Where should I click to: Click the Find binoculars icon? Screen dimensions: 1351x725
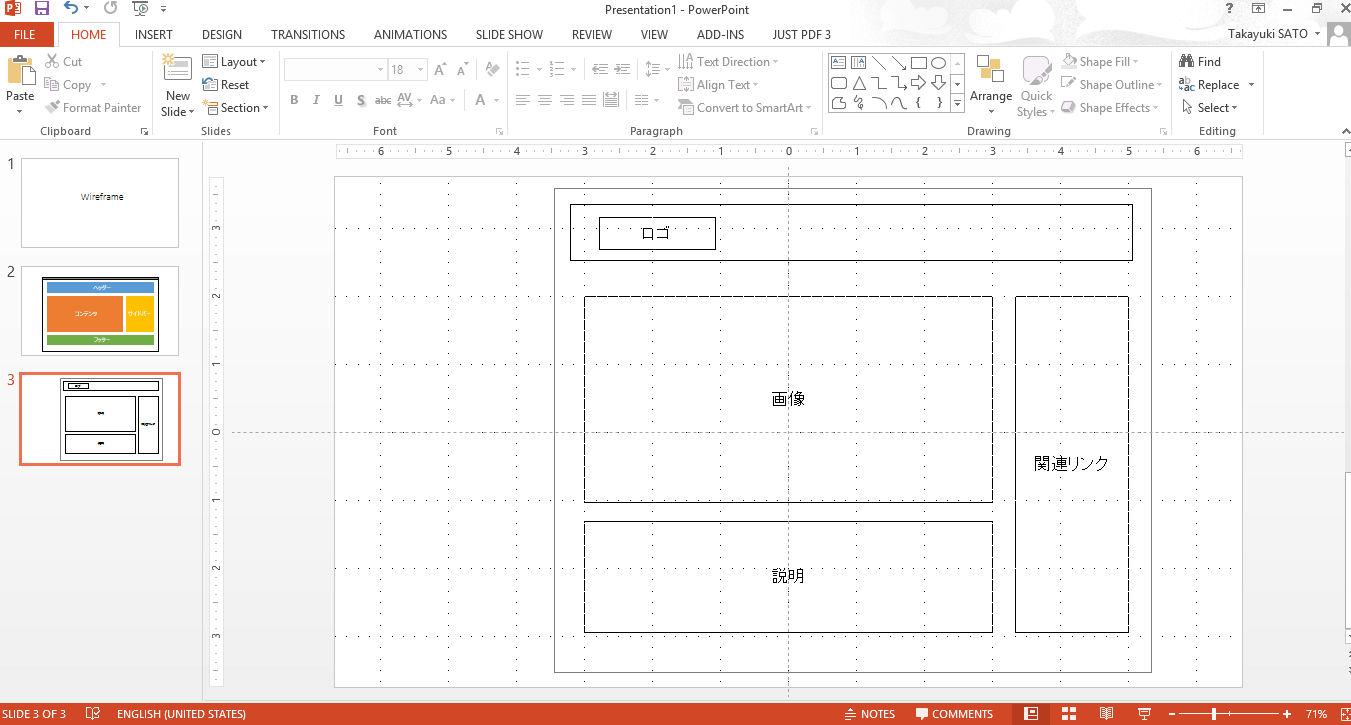pyautogui.click(x=1187, y=62)
